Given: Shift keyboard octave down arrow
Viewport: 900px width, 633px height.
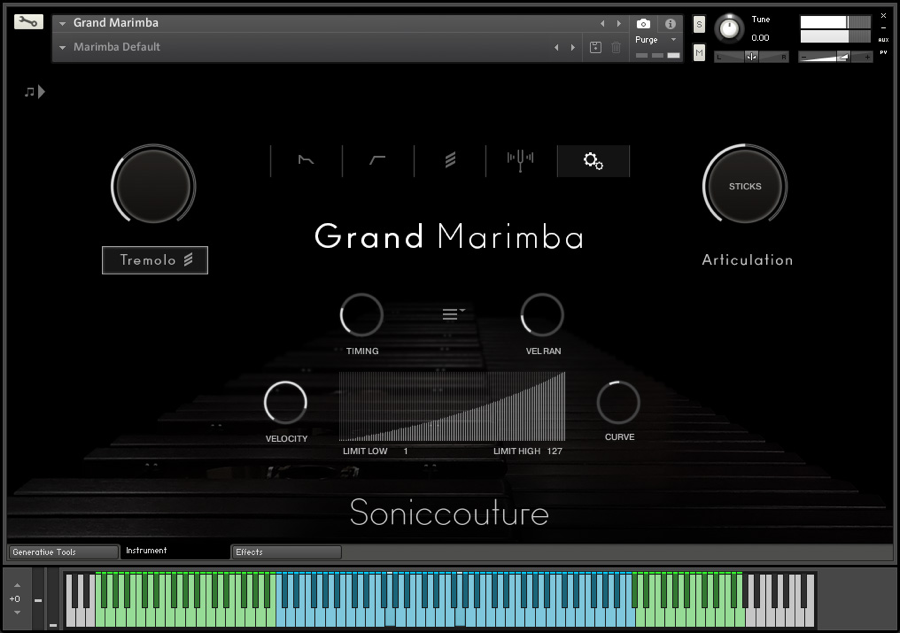Looking at the screenshot, I should coord(17,612).
